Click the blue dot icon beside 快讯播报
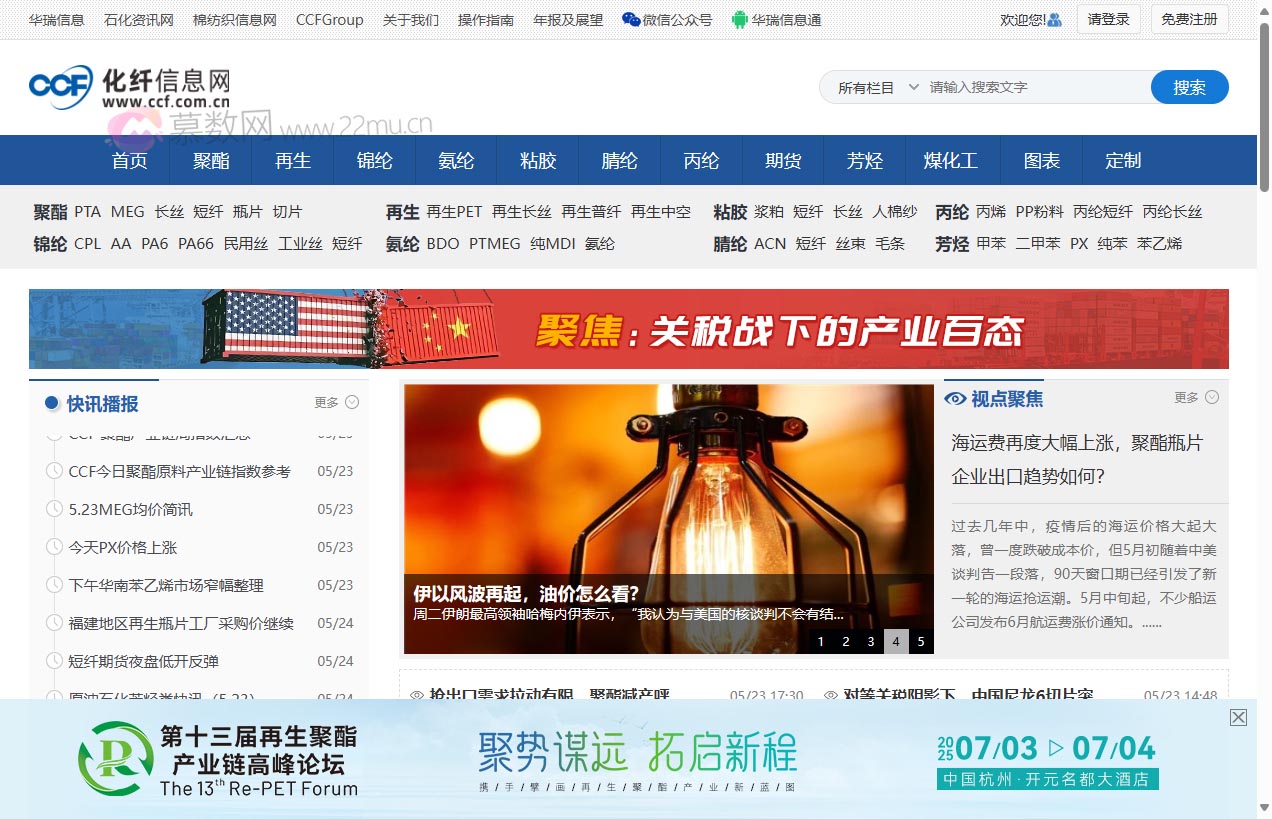The width and height of the screenshot is (1272, 819). (51, 403)
